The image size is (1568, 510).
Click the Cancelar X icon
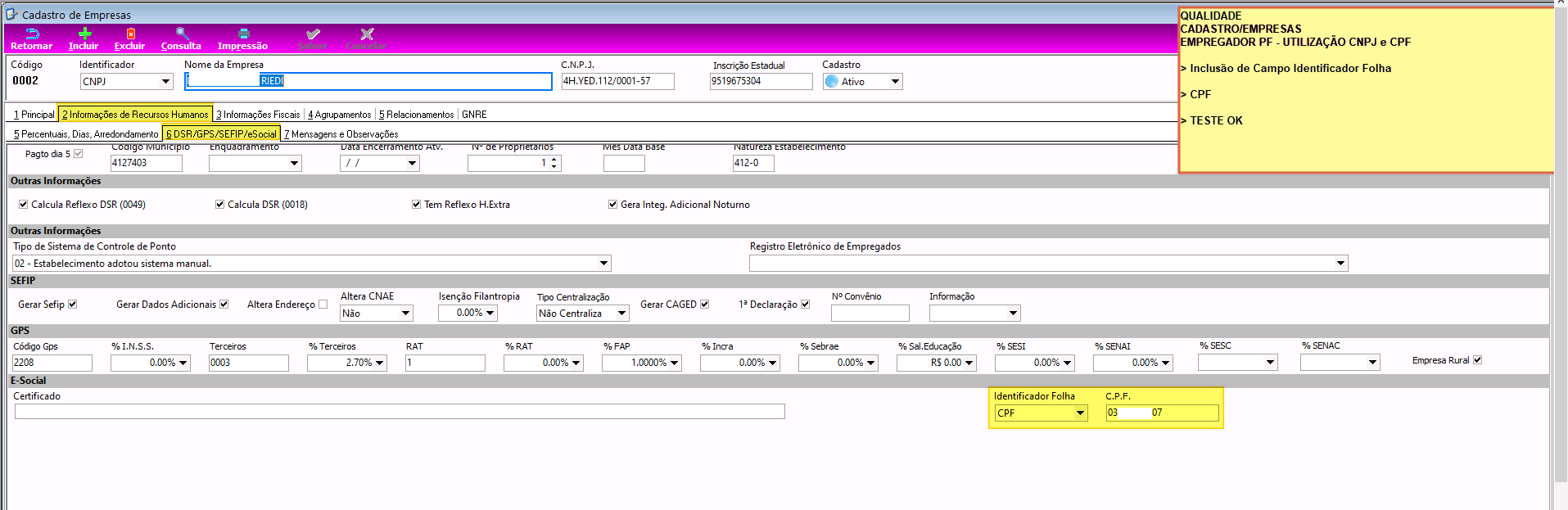pos(367,34)
